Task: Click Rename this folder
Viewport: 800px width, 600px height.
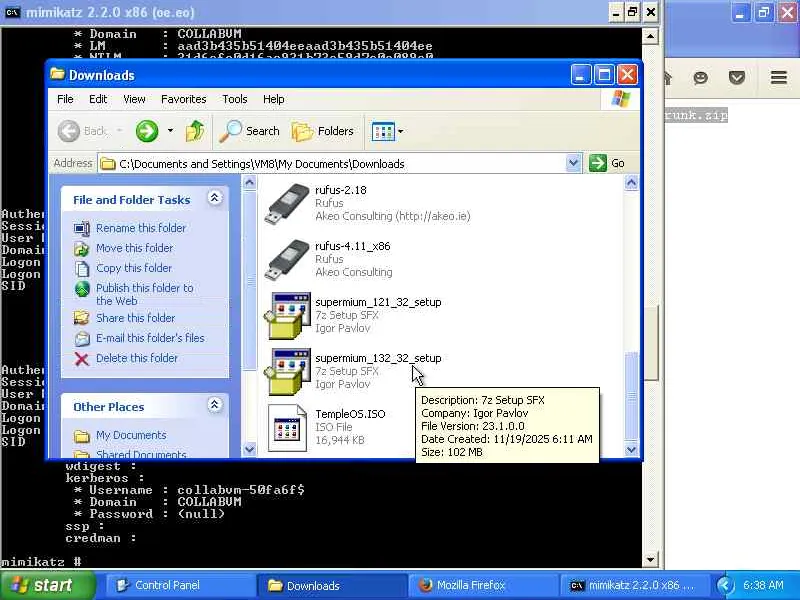Action: 141,228
